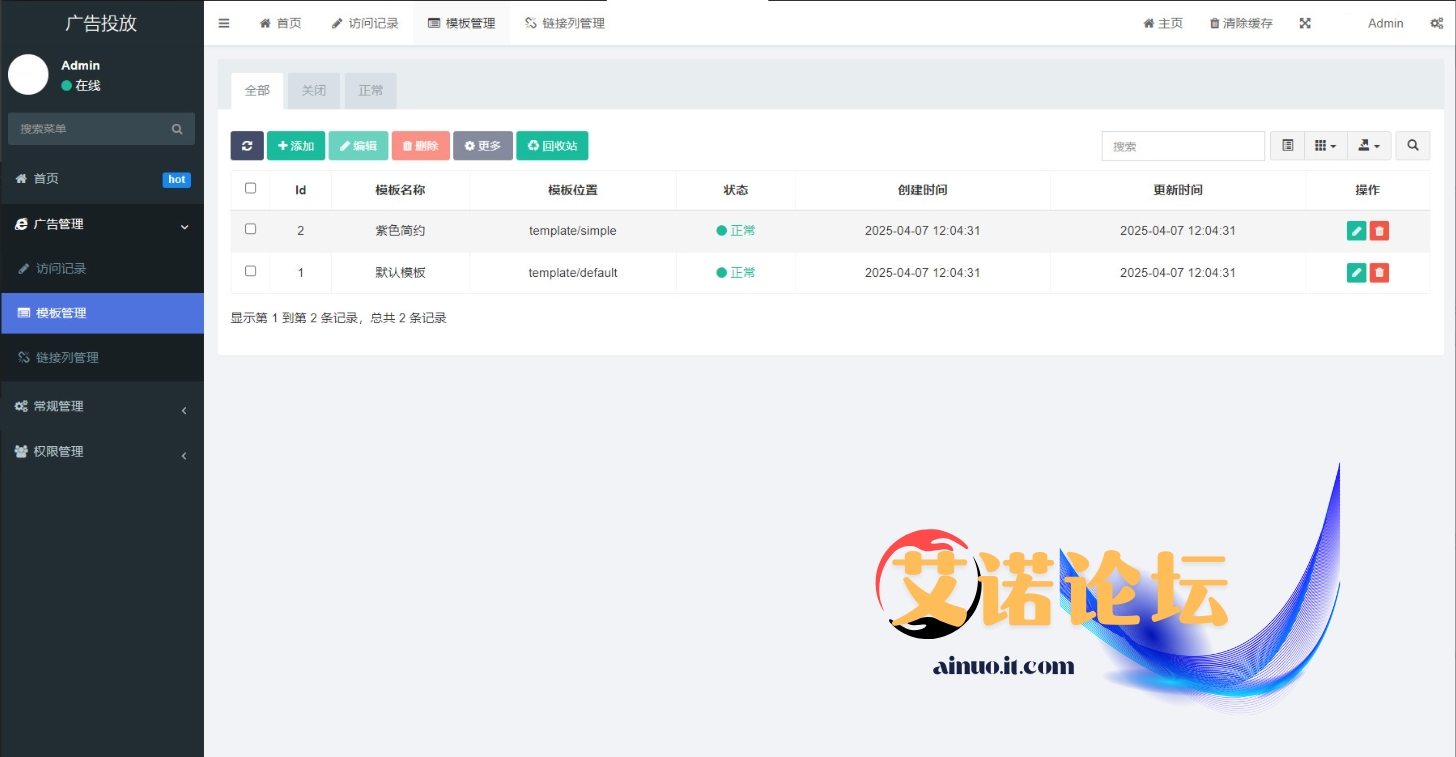The image size is (1456, 757).
Task: Click 清除缓存 in the header
Action: [1241, 23]
